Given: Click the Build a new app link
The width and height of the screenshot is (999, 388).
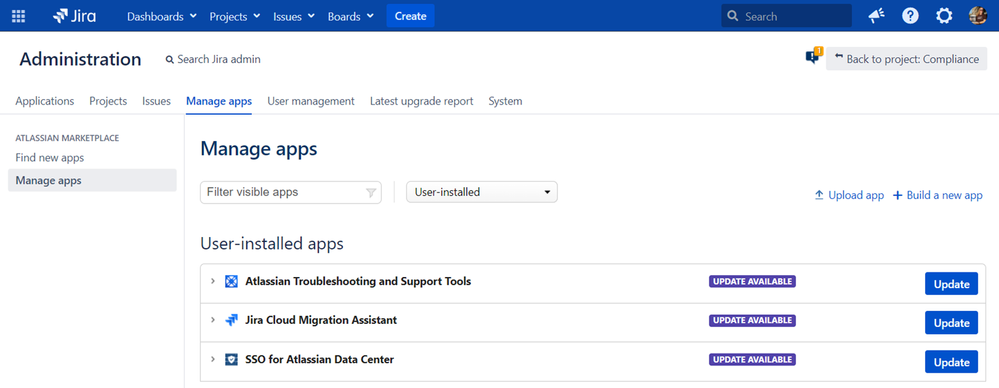Looking at the screenshot, I should [938, 195].
